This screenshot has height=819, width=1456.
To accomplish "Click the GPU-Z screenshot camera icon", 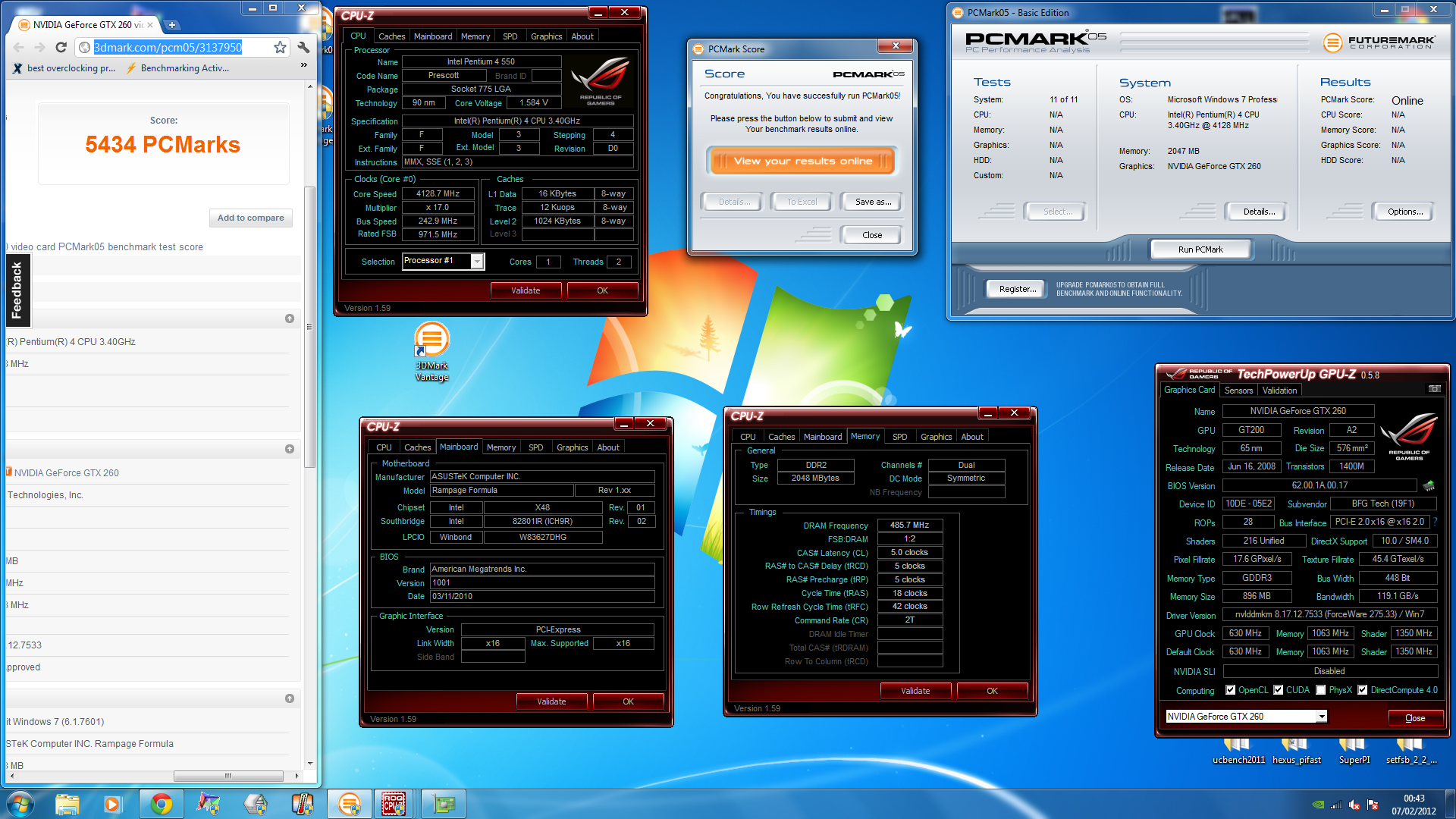I will [1435, 389].
